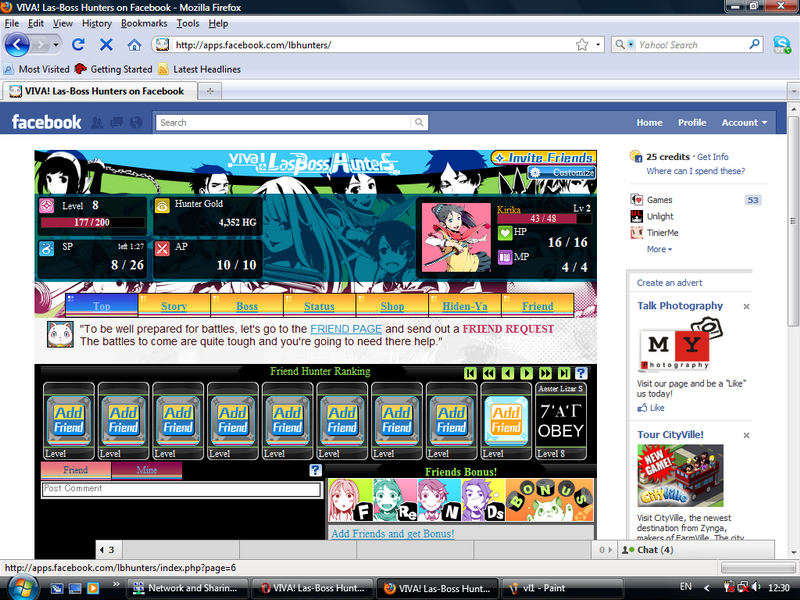Expand quick launch overflow chevron
This screenshot has width=800, height=600.
click(x=116, y=584)
